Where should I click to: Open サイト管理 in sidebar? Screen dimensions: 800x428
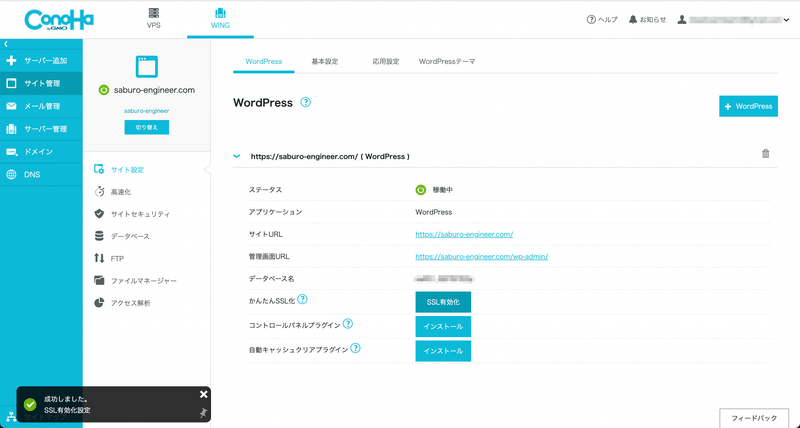point(41,84)
